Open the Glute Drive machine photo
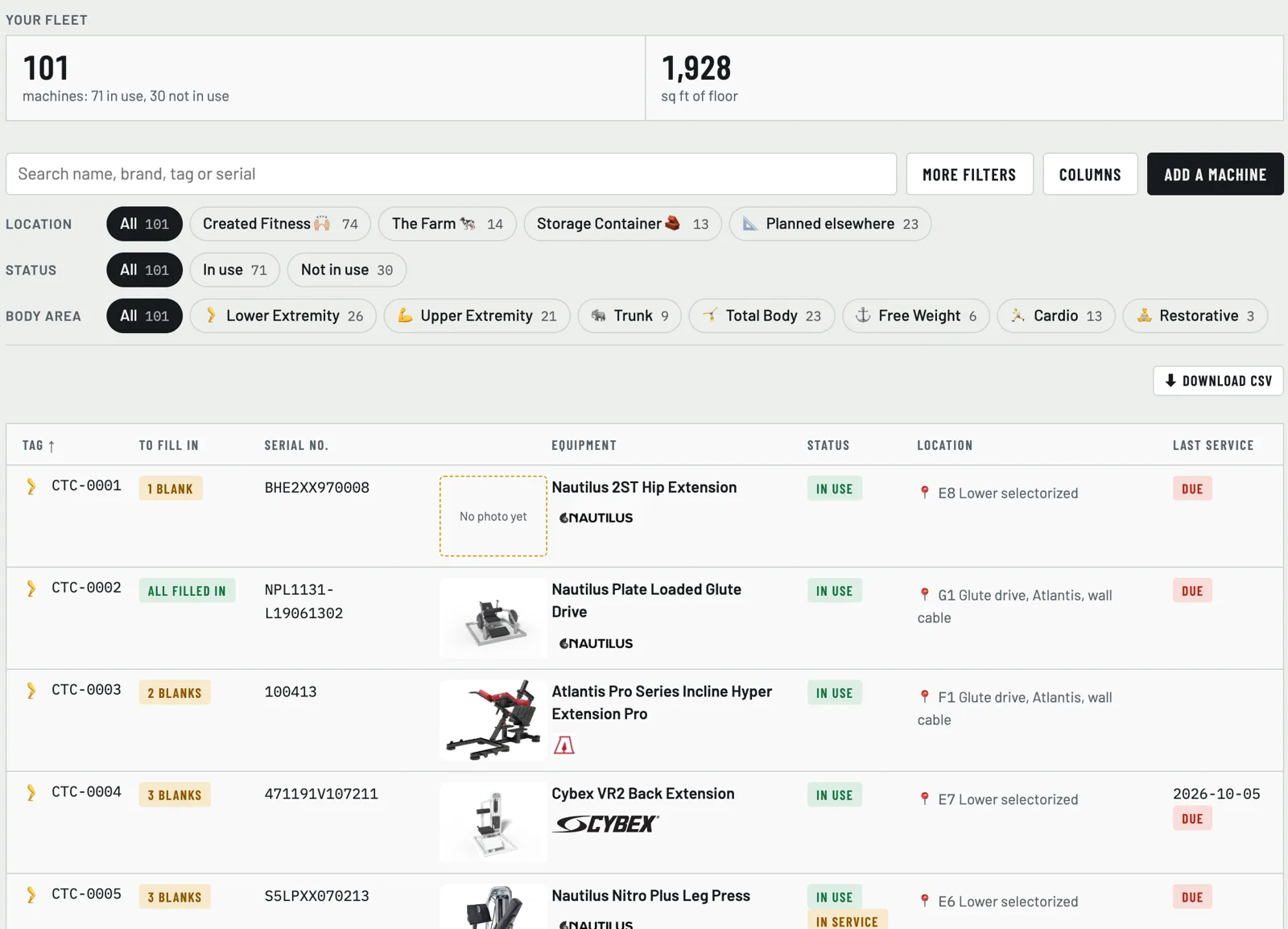The image size is (1288, 929). pos(493,618)
